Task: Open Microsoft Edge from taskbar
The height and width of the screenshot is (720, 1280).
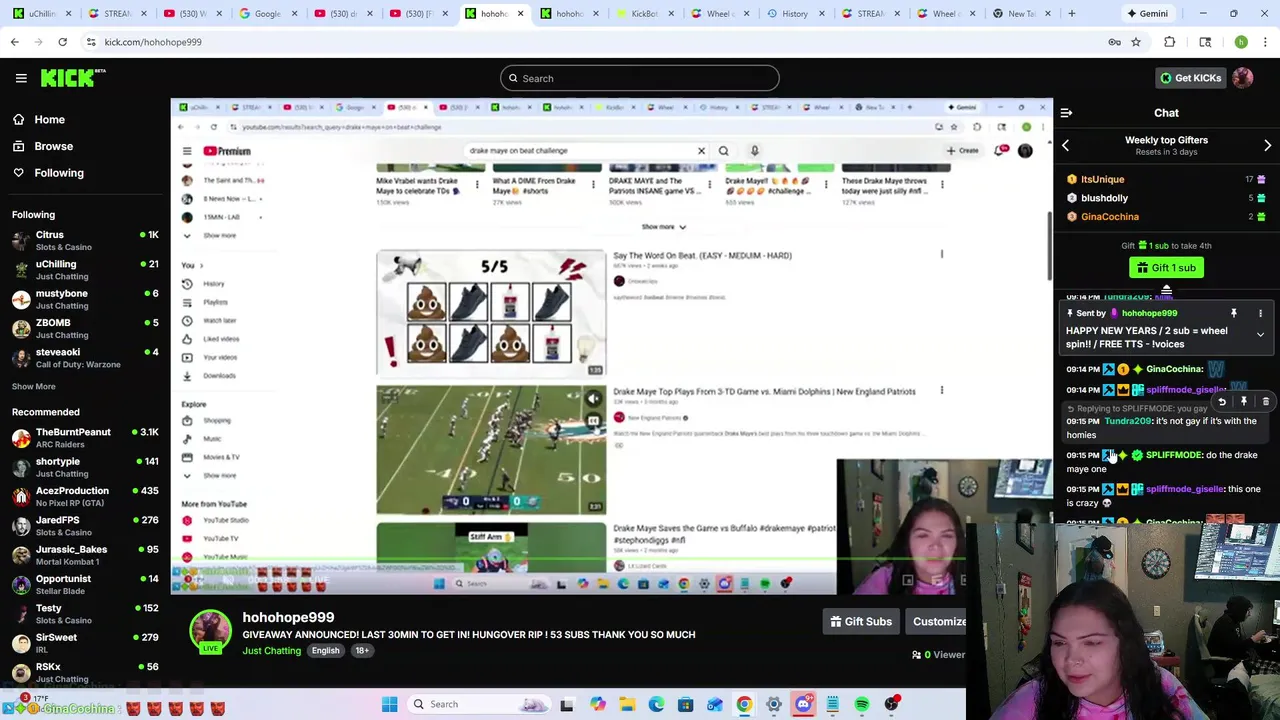Action: coord(656,704)
